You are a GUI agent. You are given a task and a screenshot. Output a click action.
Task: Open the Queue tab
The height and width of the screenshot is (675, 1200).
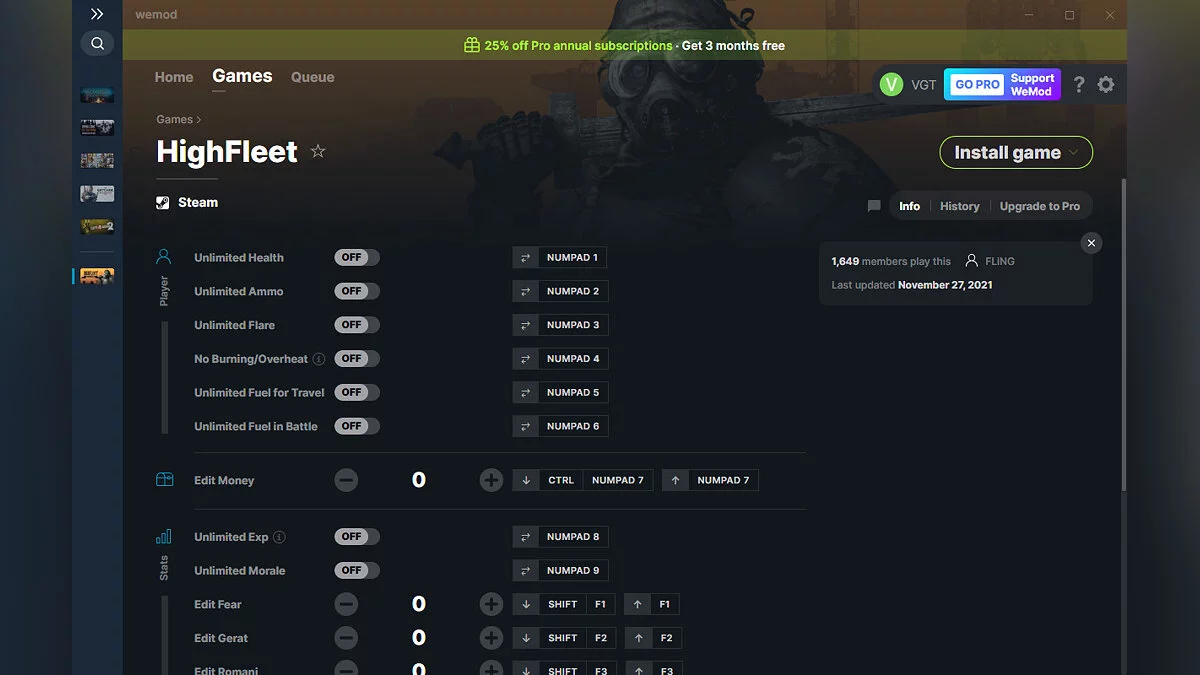313,77
